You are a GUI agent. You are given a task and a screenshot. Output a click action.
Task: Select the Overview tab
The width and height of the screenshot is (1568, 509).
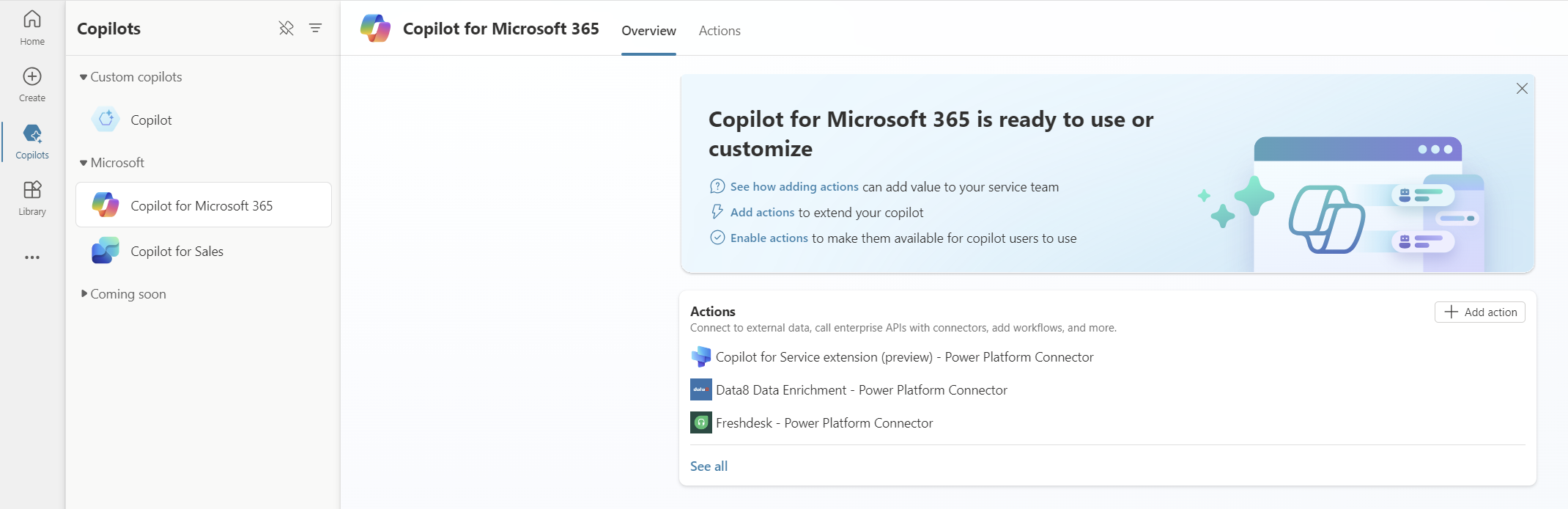(648, 31)
